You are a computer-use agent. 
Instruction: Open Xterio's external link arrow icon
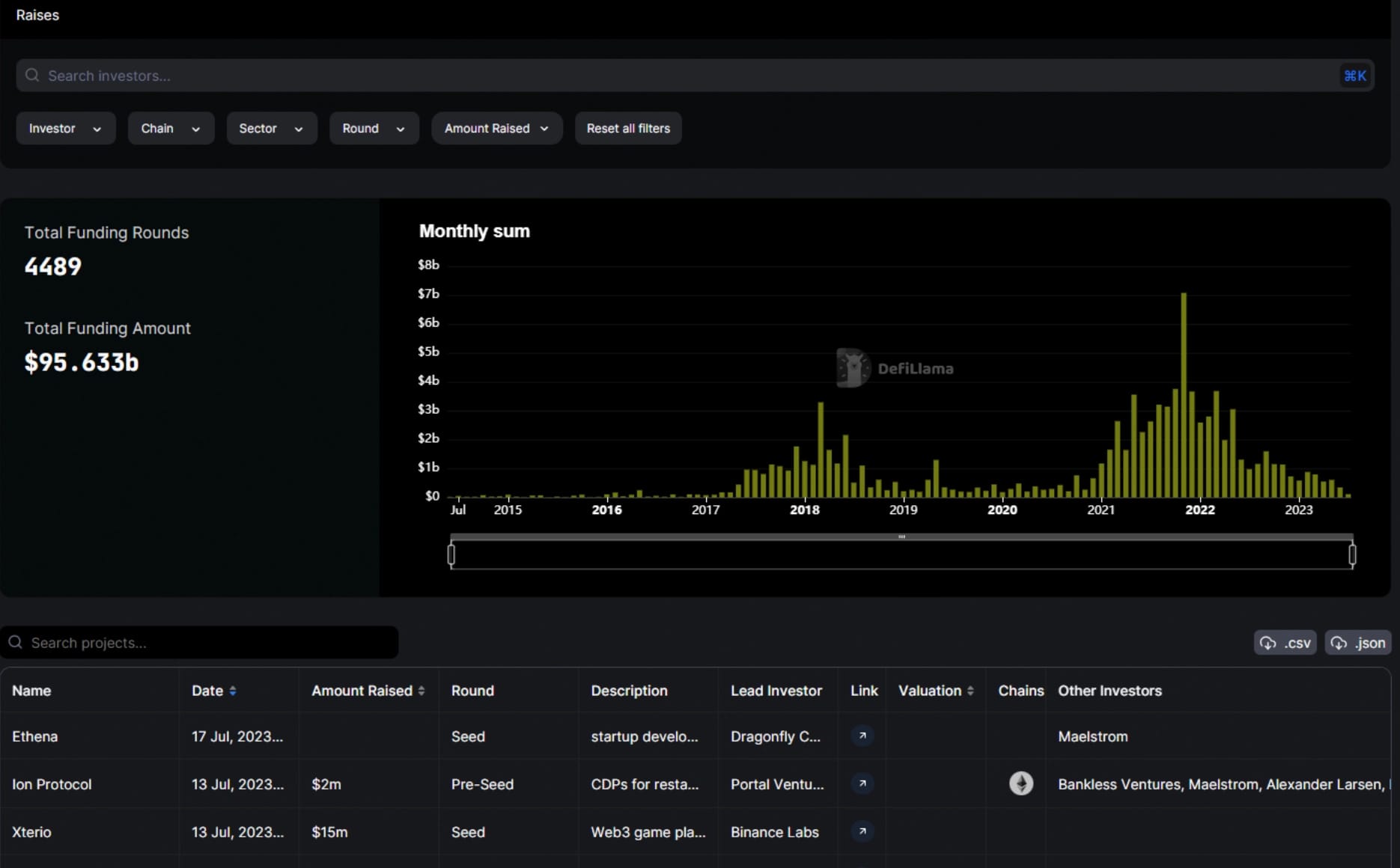pos(862,831)
